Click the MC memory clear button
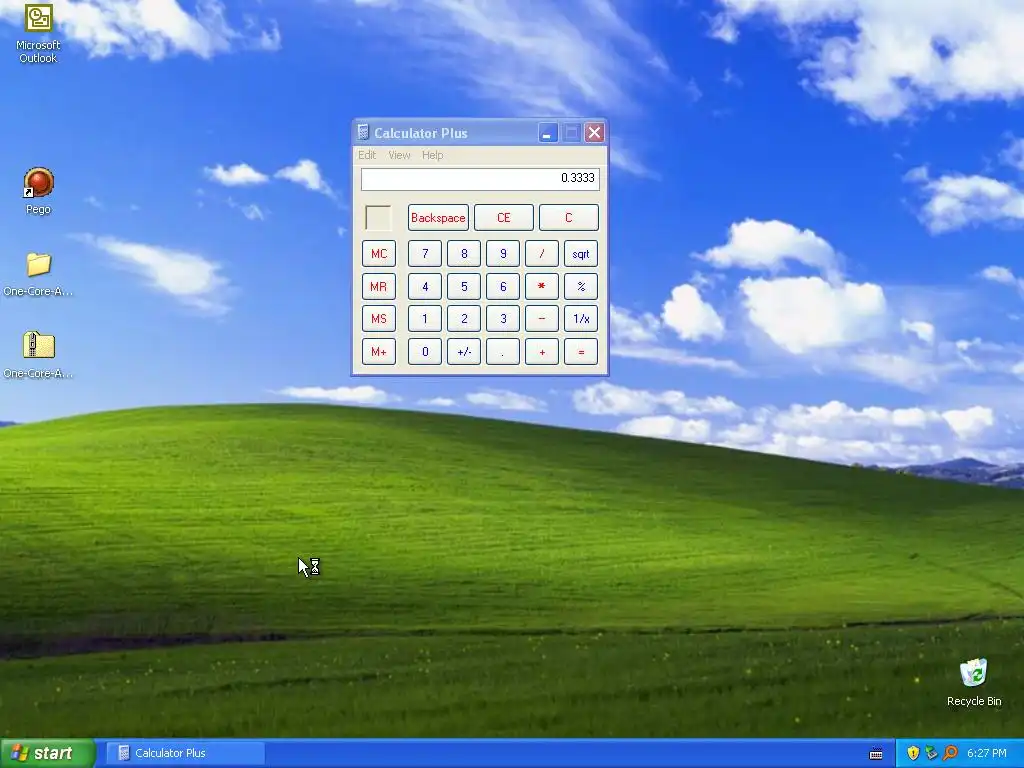Image resolution: width=1024 pixels, height=768 pixels. (x=379, y=253)
